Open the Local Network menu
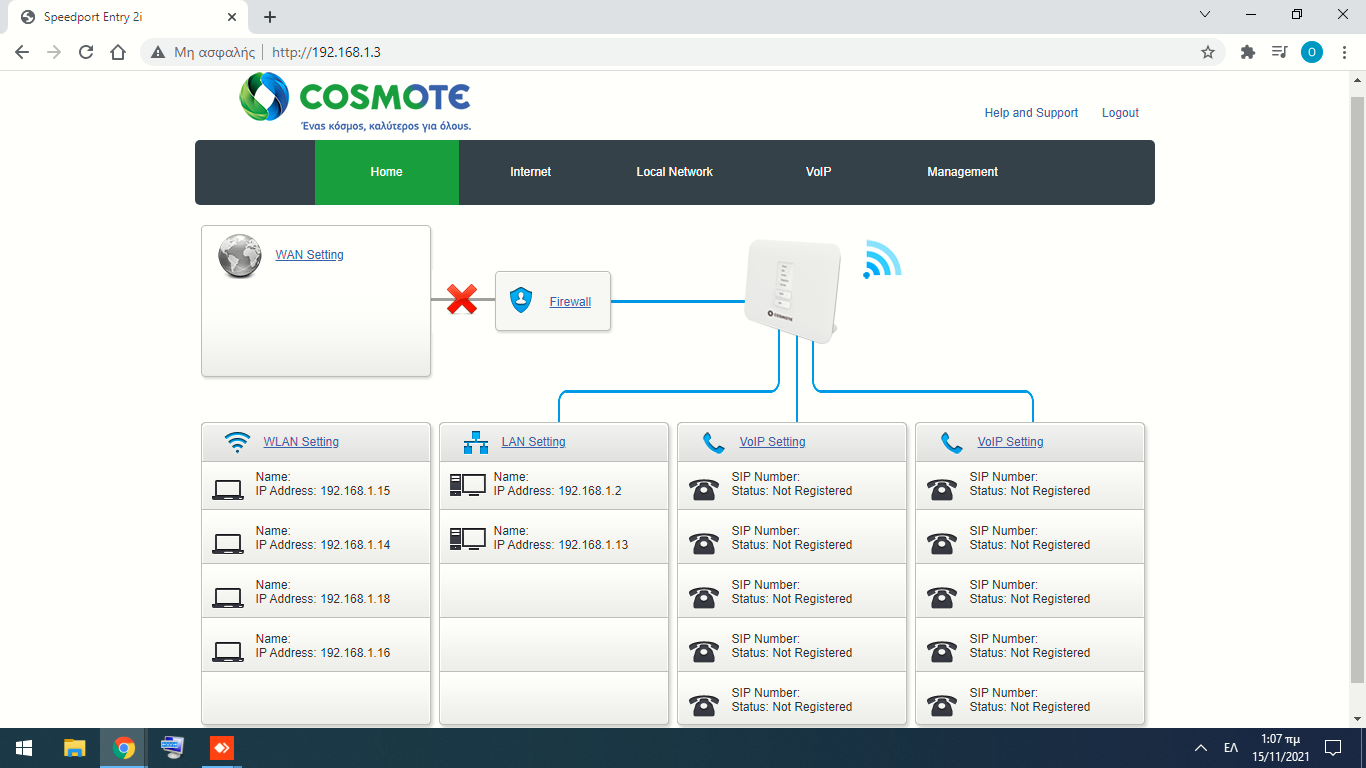The image size is (1366, 768). click(x=675, y=172)
